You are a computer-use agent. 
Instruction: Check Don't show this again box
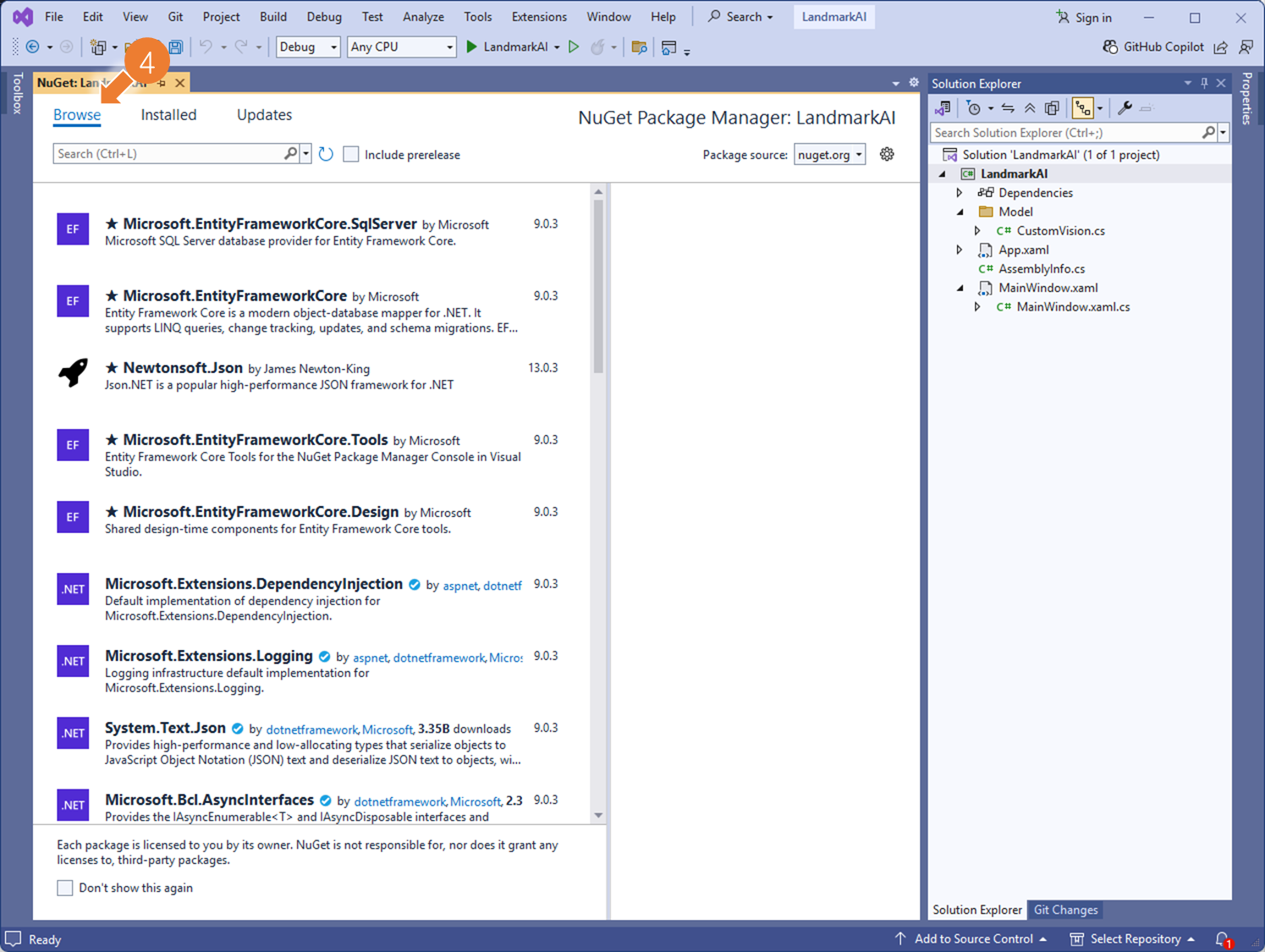pyautogui.click(x=65, y=888)
